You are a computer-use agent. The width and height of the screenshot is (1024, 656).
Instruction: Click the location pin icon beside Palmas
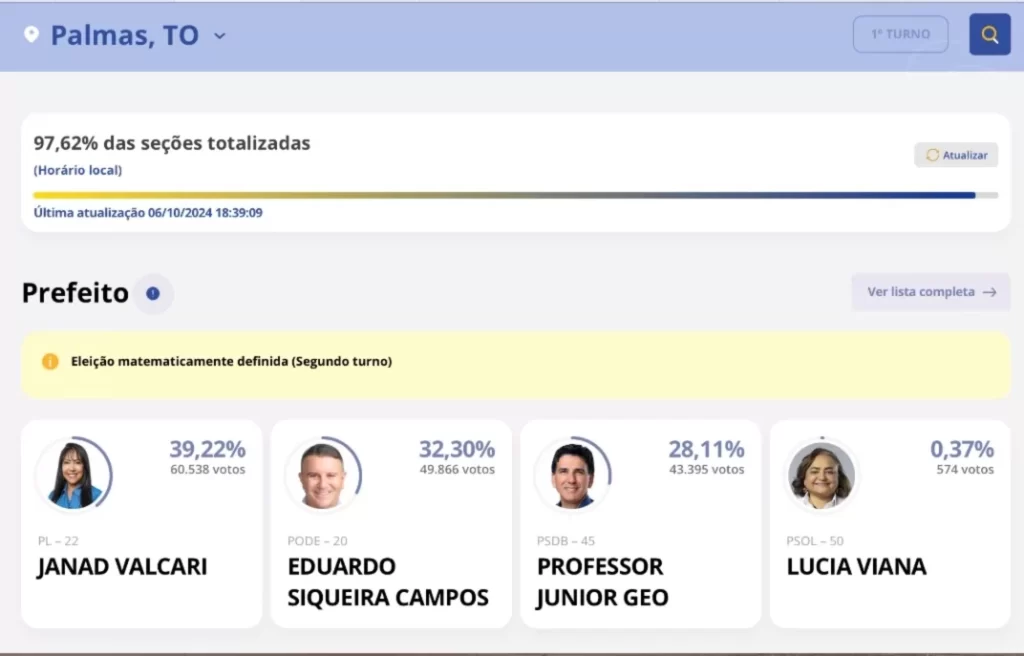[x=31, y=33]
